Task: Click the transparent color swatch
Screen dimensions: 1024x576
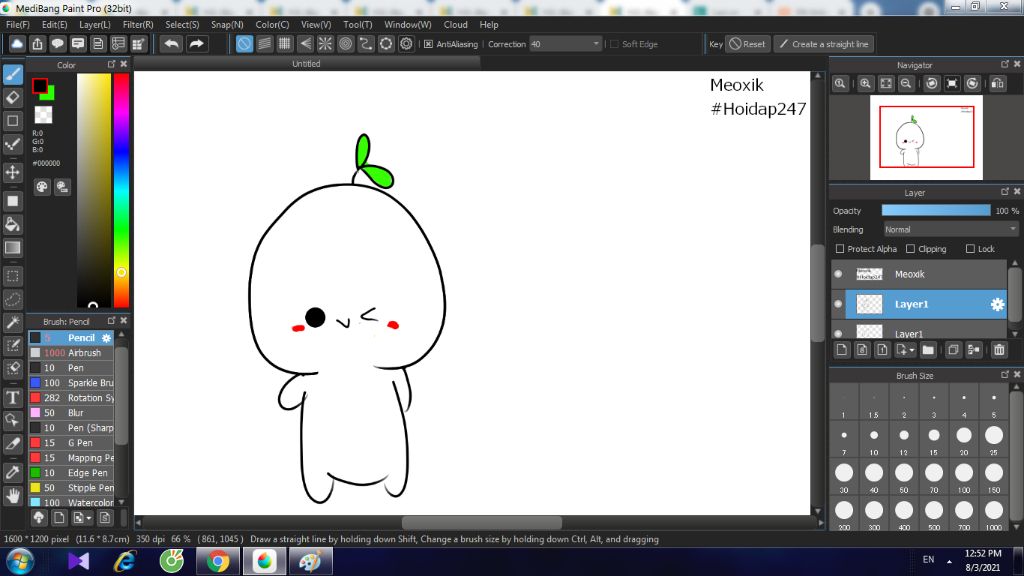Action: tap(43, 115)
